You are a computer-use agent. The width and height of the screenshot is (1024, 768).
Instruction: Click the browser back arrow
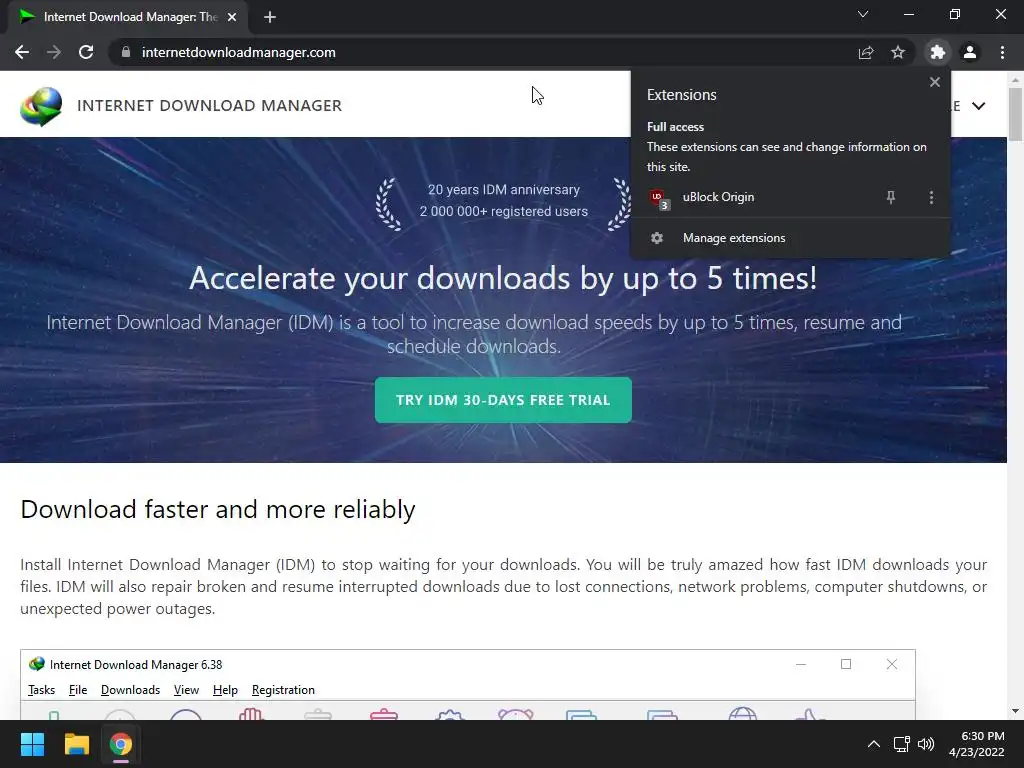[x=22, y=52]
